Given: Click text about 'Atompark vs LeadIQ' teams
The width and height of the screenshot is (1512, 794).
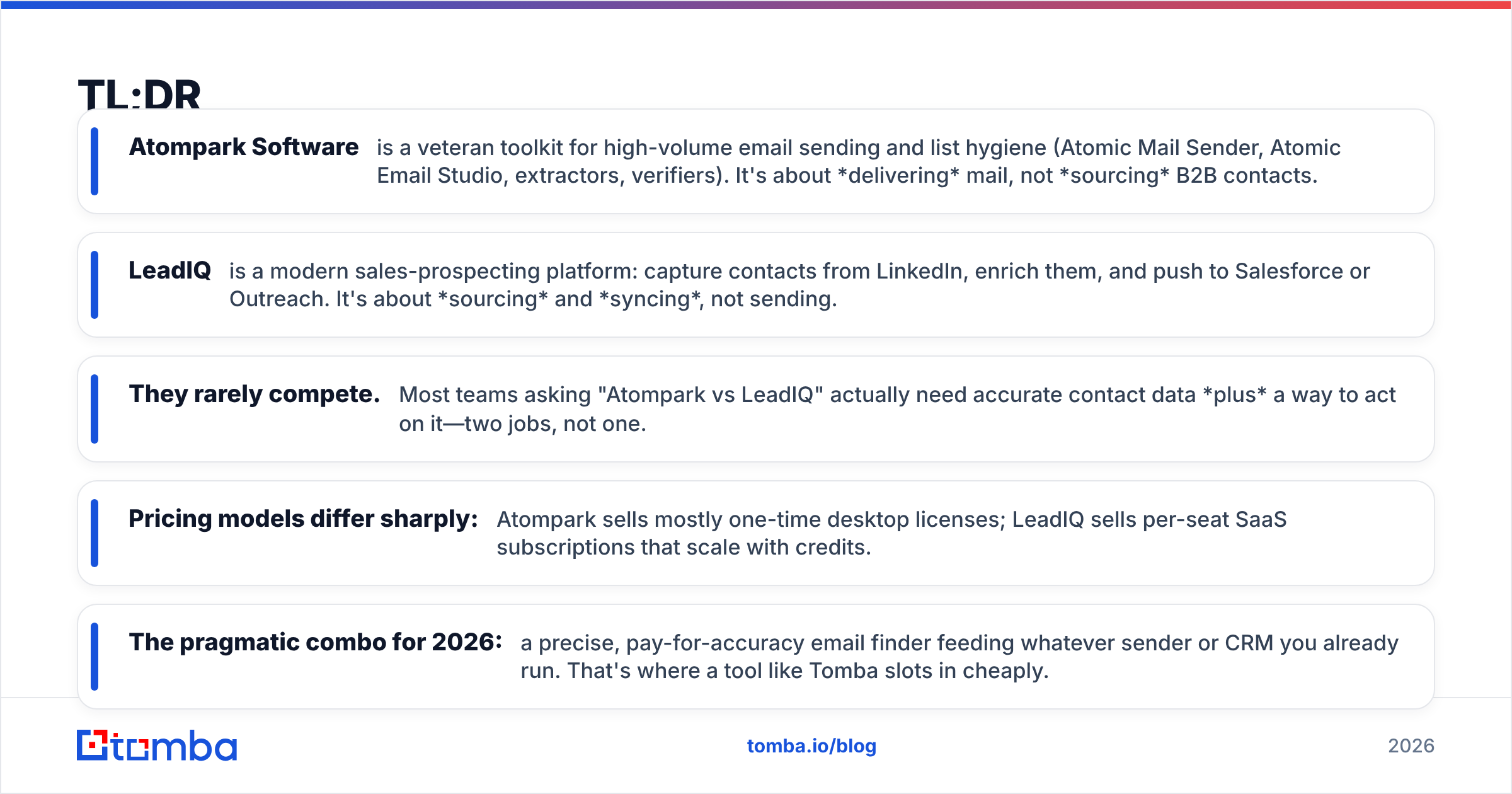Looking at the screenshot, I should [x=897, y=409].
